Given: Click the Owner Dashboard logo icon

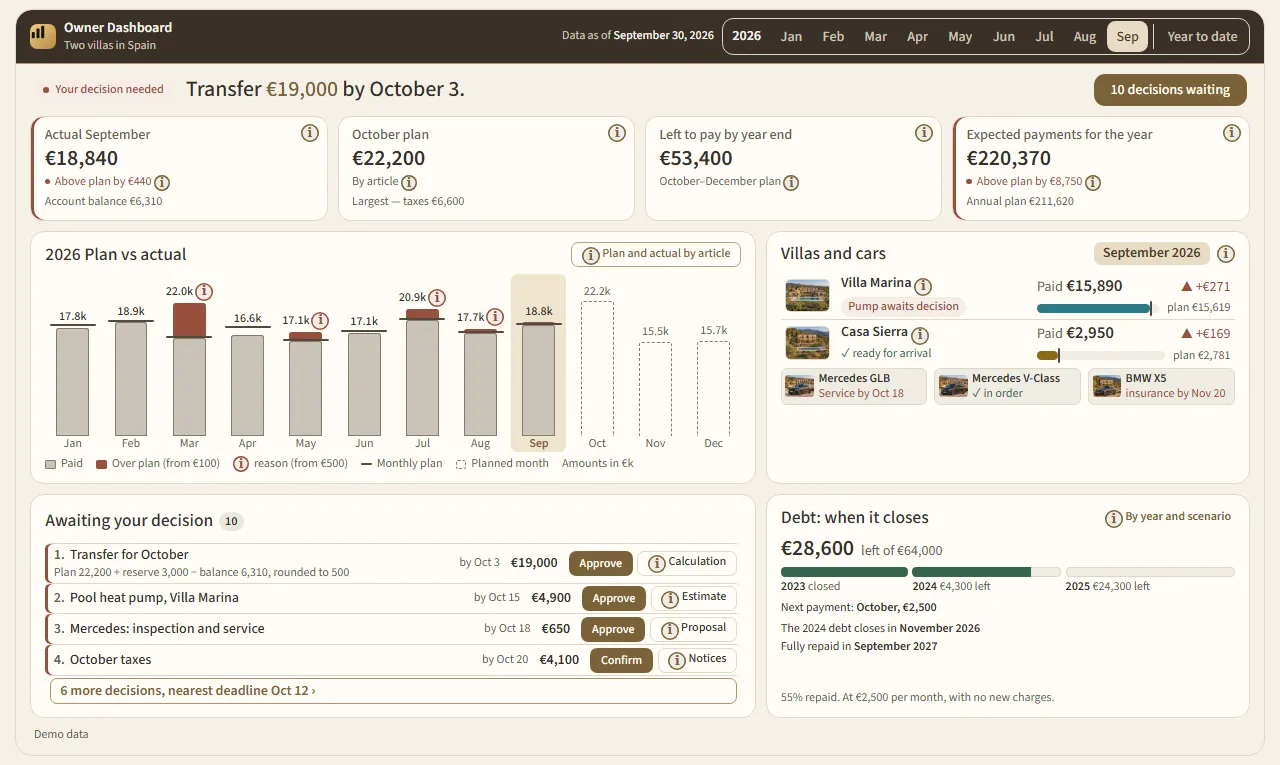Looking at the screenshot, I should click(x=43, y=36).
